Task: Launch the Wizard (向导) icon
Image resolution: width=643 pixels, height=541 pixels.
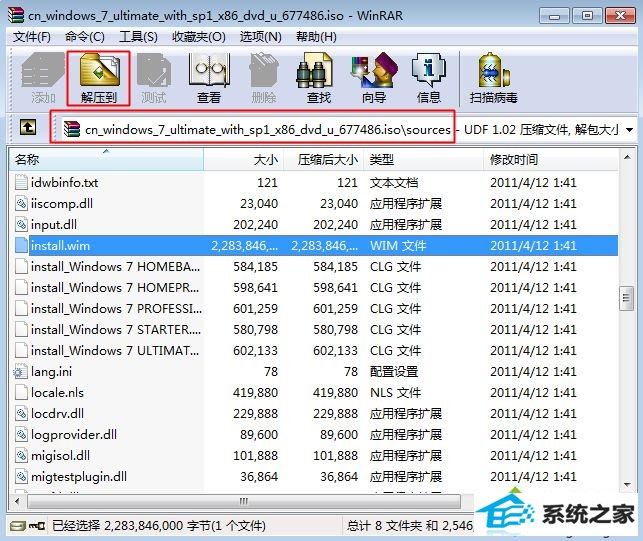Action: 374,71
